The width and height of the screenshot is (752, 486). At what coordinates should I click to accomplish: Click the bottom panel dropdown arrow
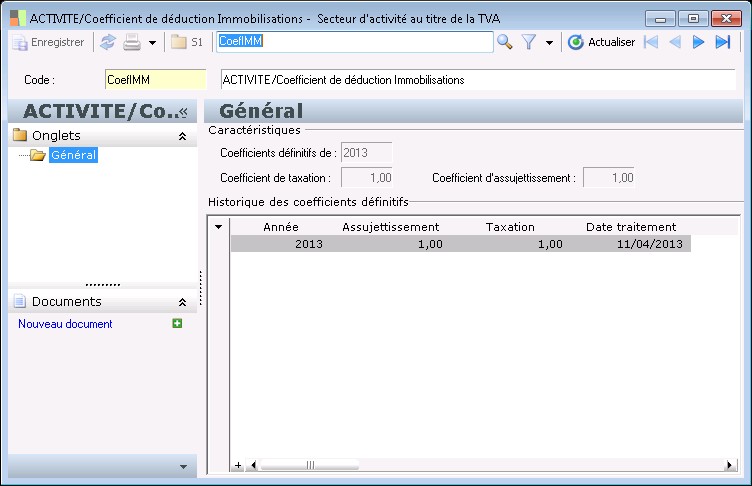[183, 466]
